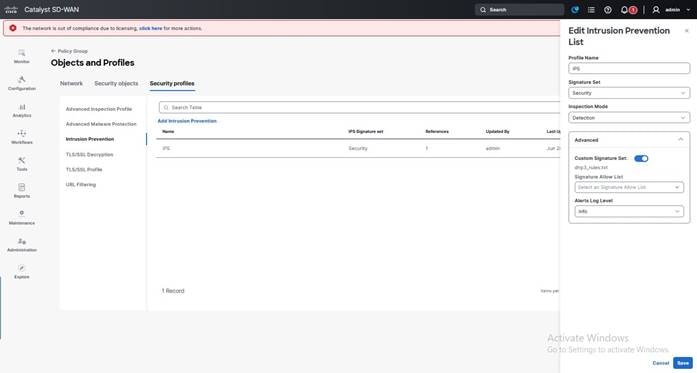This screenshot has width=697, height=373.
Task: Select TLS/SSL Profile menu item
Action: tap(84, 169)
